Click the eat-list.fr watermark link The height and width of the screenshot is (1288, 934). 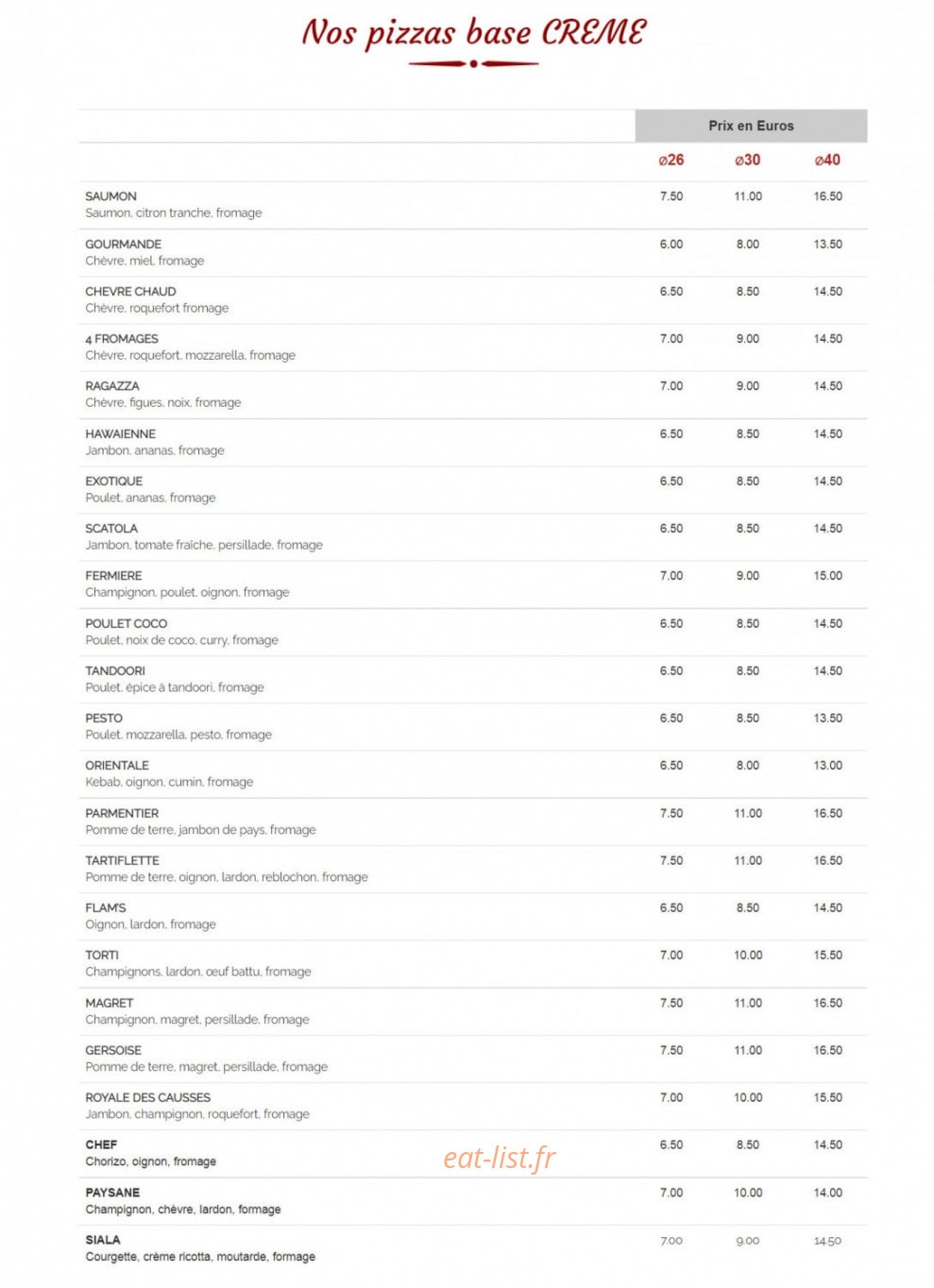click(x=500, y=1157)
